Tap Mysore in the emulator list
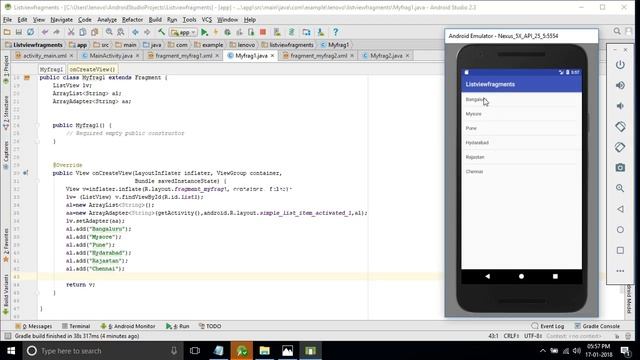 click(522, 114)
